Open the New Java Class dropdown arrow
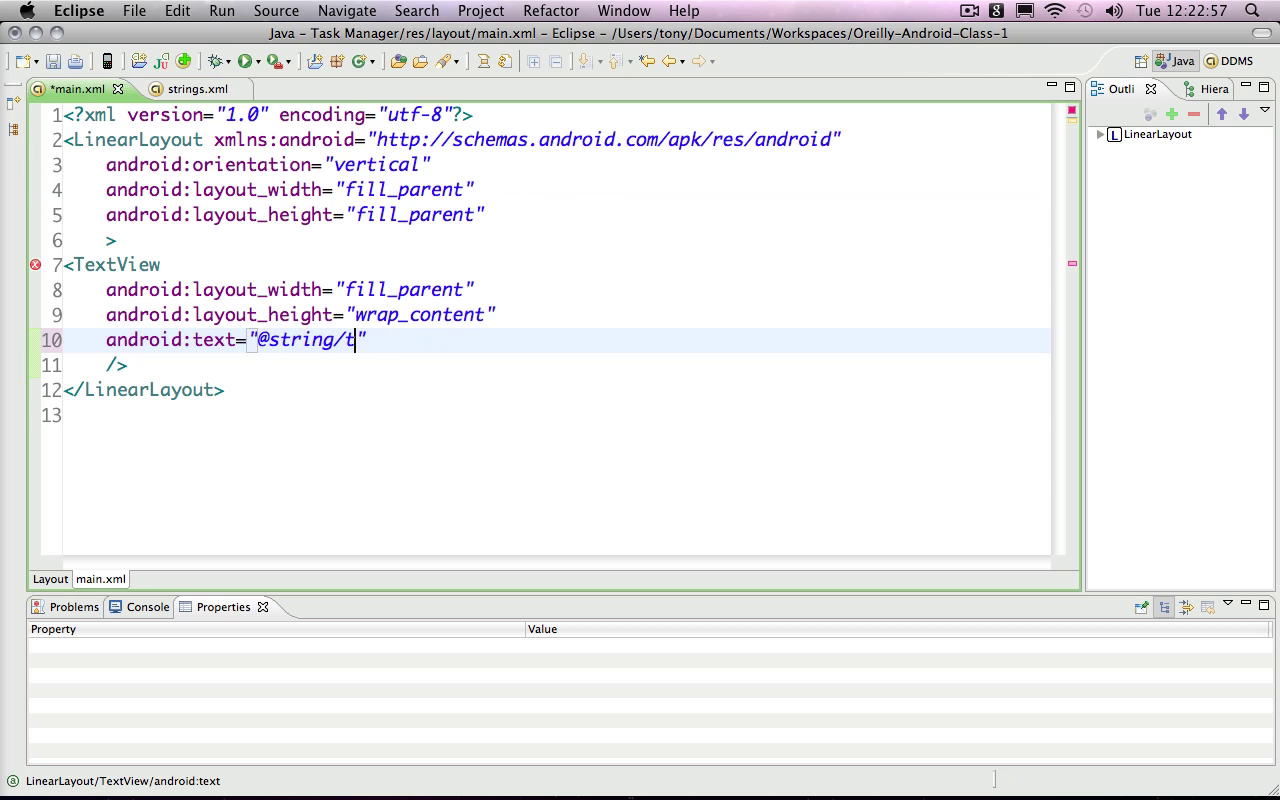 372,62
